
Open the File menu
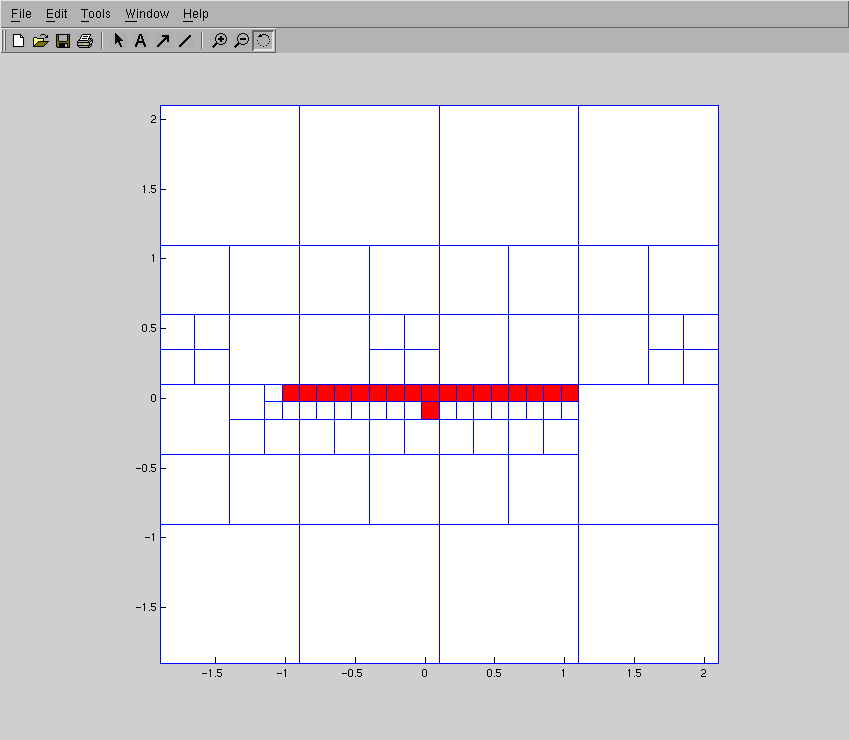point(21,14)
